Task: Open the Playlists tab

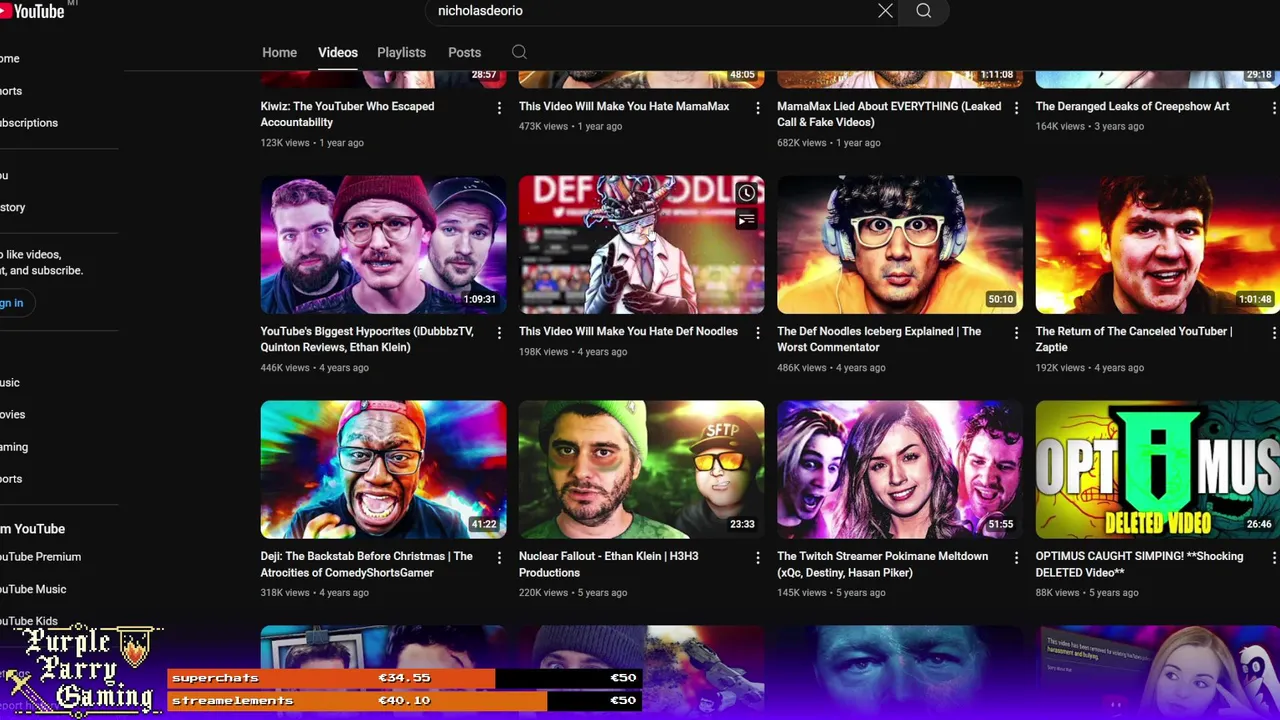Action: coord(401,52)
